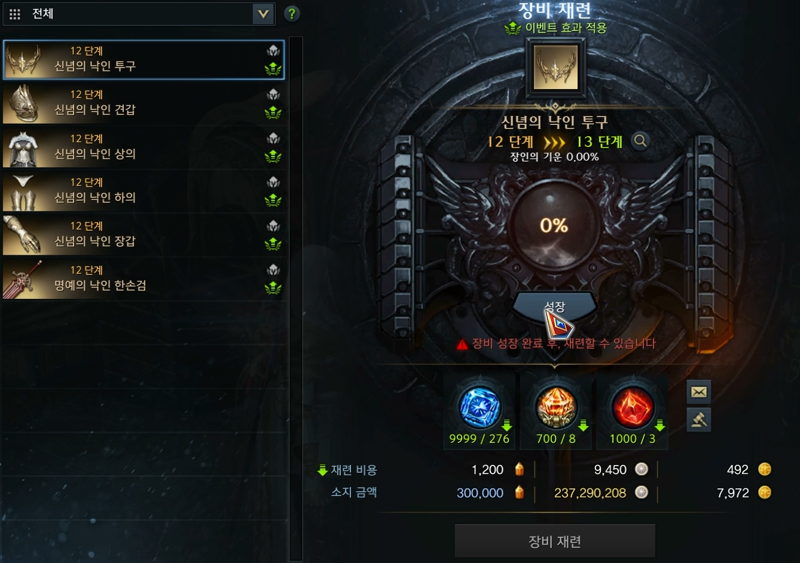Select 명예의 낙인 한손검 weapon entry
Screen dimensions: 800x563
point(143,279)
